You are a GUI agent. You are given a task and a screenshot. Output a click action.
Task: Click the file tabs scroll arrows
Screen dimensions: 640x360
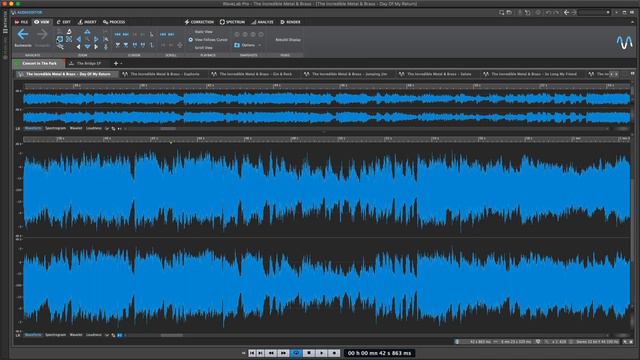tap(613, 74)
